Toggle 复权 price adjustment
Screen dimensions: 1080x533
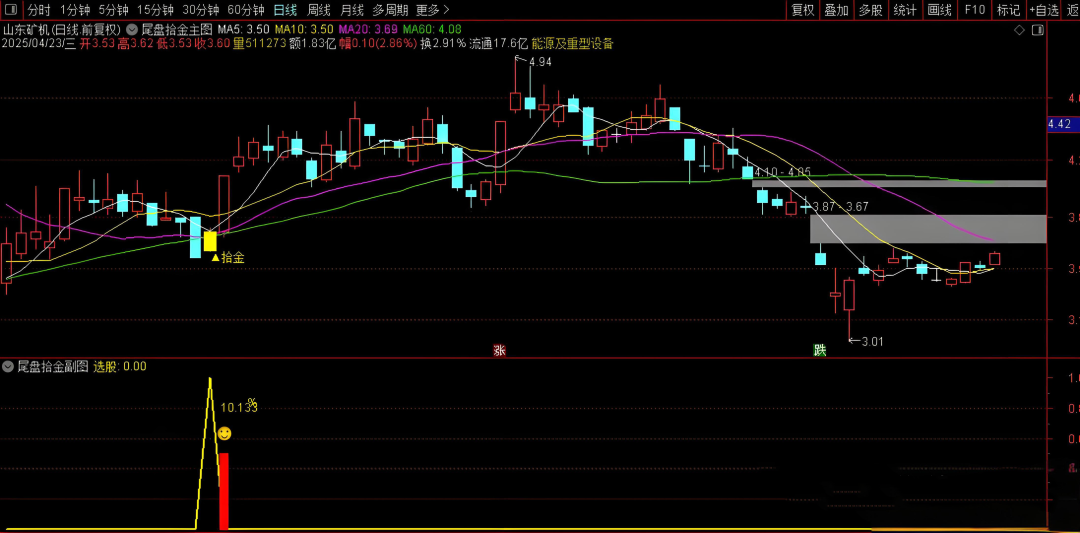click(x=803, y=10)
